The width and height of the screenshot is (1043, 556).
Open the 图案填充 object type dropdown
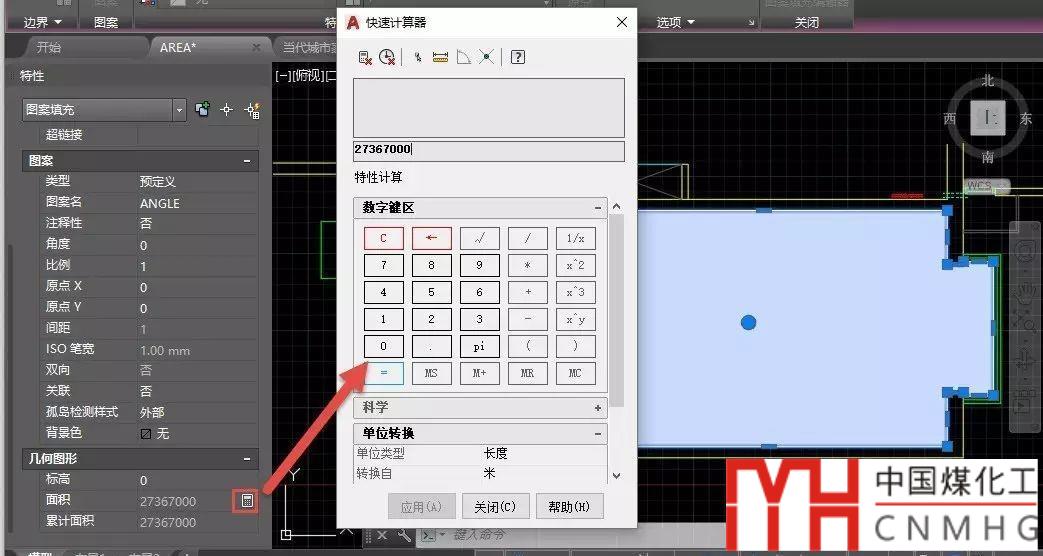[179, 110]
